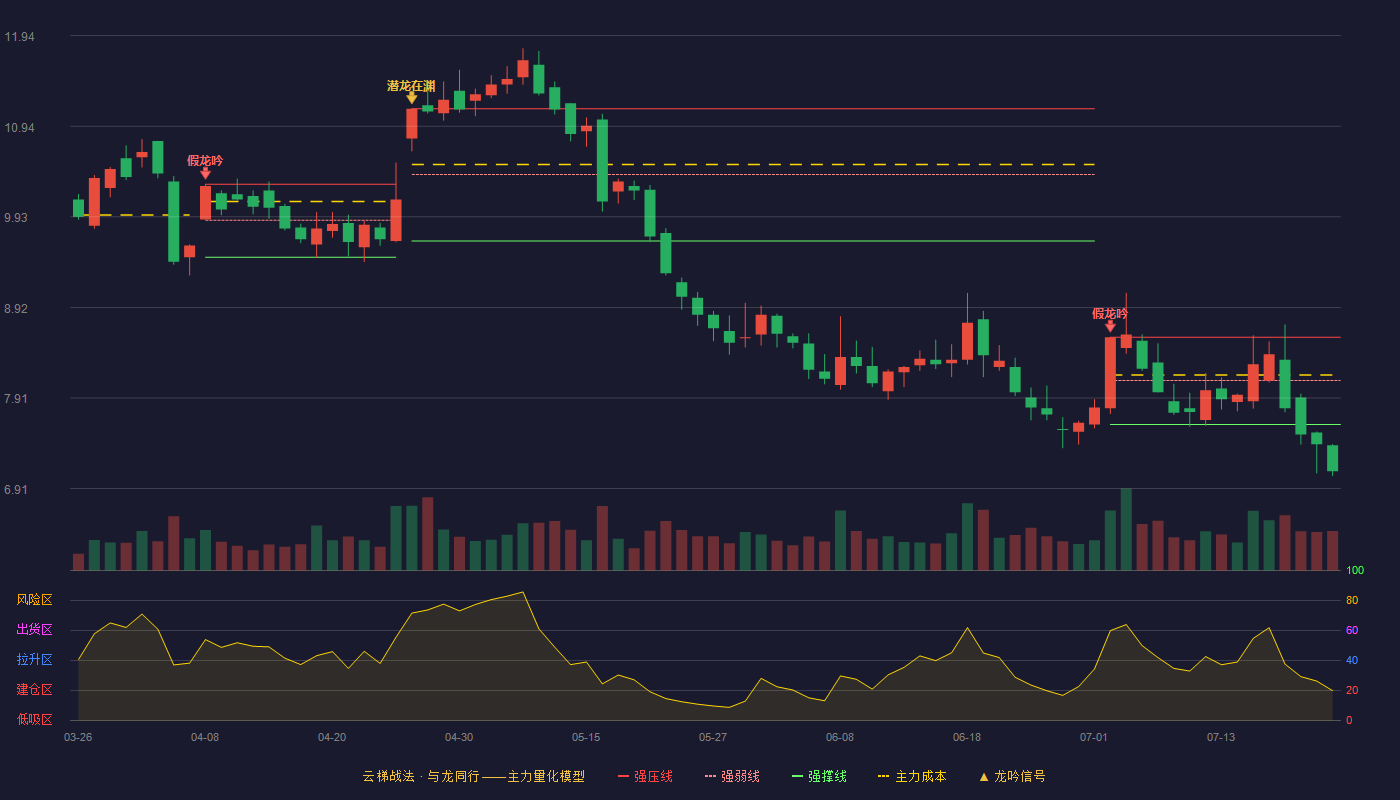1400x800 pixels.
Task: Toggle the 云梯战法 主力量化模型 legend label
Action: [x=473, y=776]
